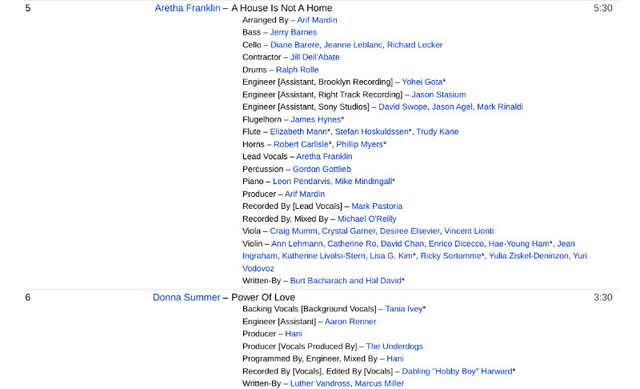
Task: Open Donna Summer artist link
Action: 187,298
